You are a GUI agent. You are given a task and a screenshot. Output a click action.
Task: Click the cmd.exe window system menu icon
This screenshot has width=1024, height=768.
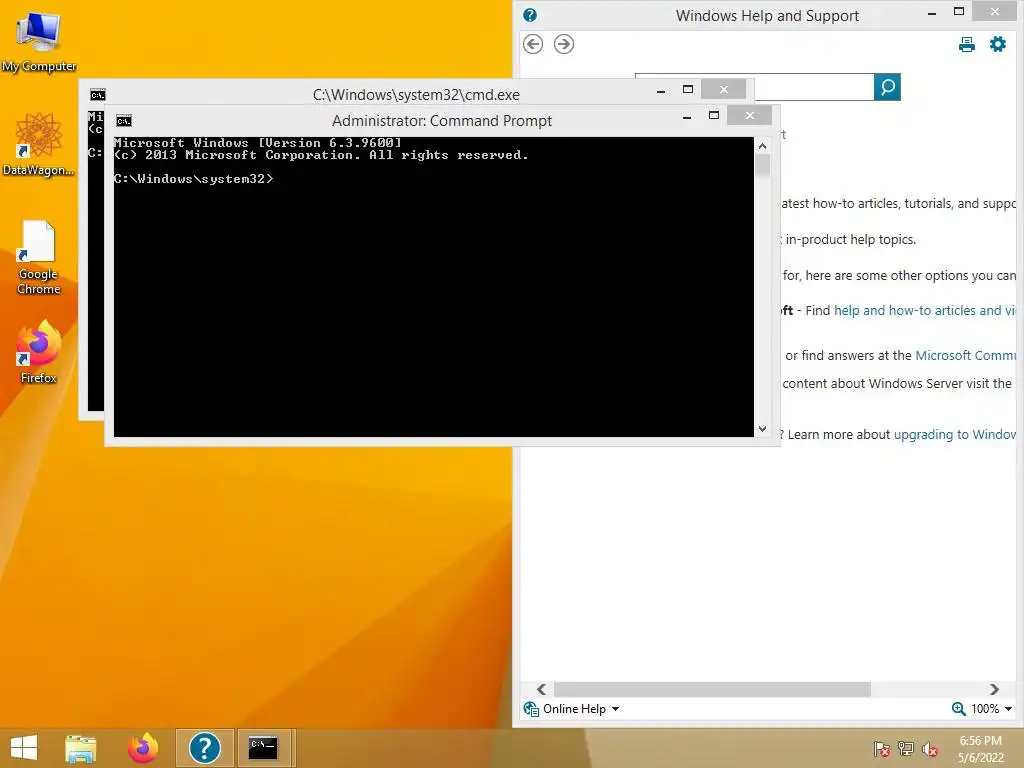click(98, 95)
